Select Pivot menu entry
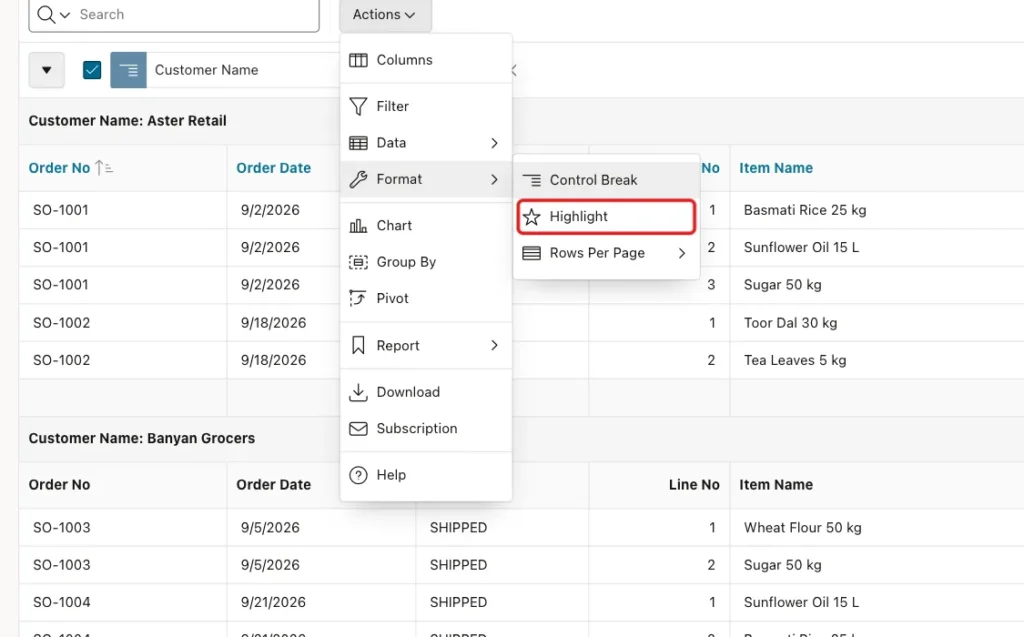 (426, 299)
